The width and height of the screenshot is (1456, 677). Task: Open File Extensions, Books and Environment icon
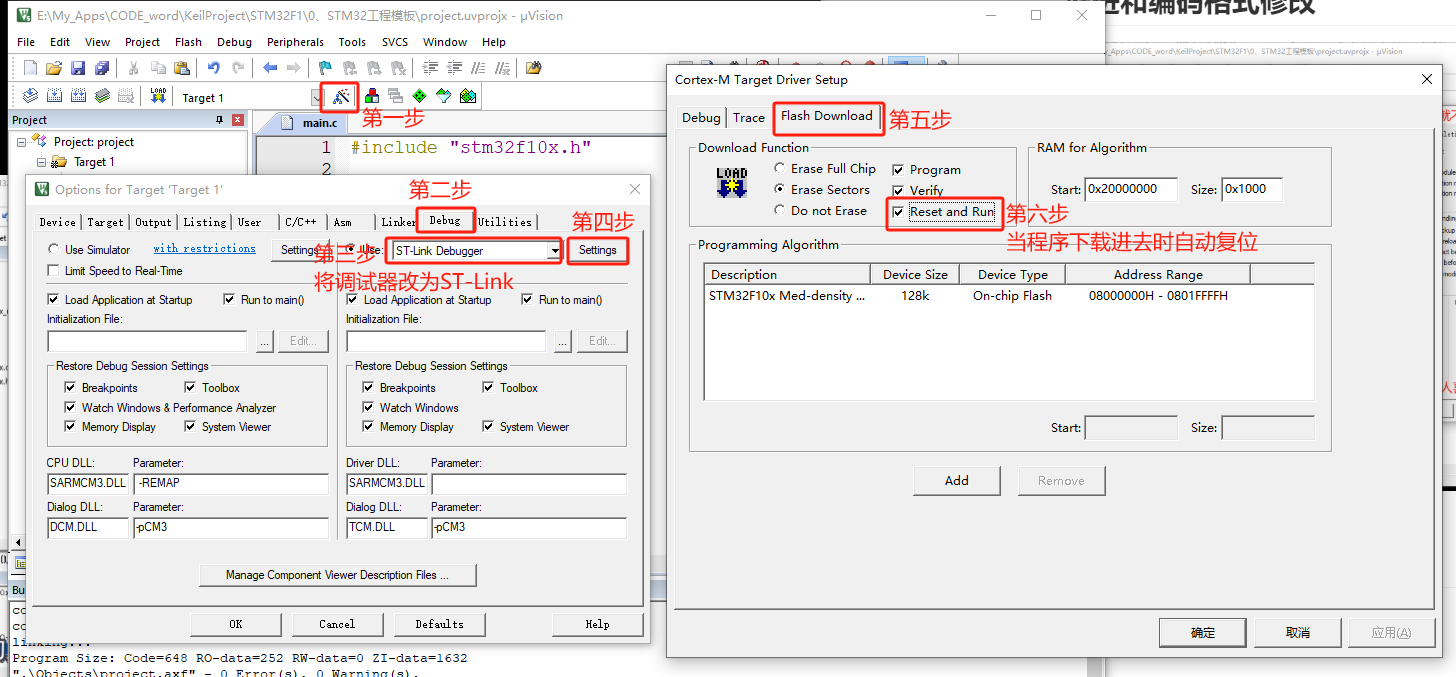click(371, 97)
